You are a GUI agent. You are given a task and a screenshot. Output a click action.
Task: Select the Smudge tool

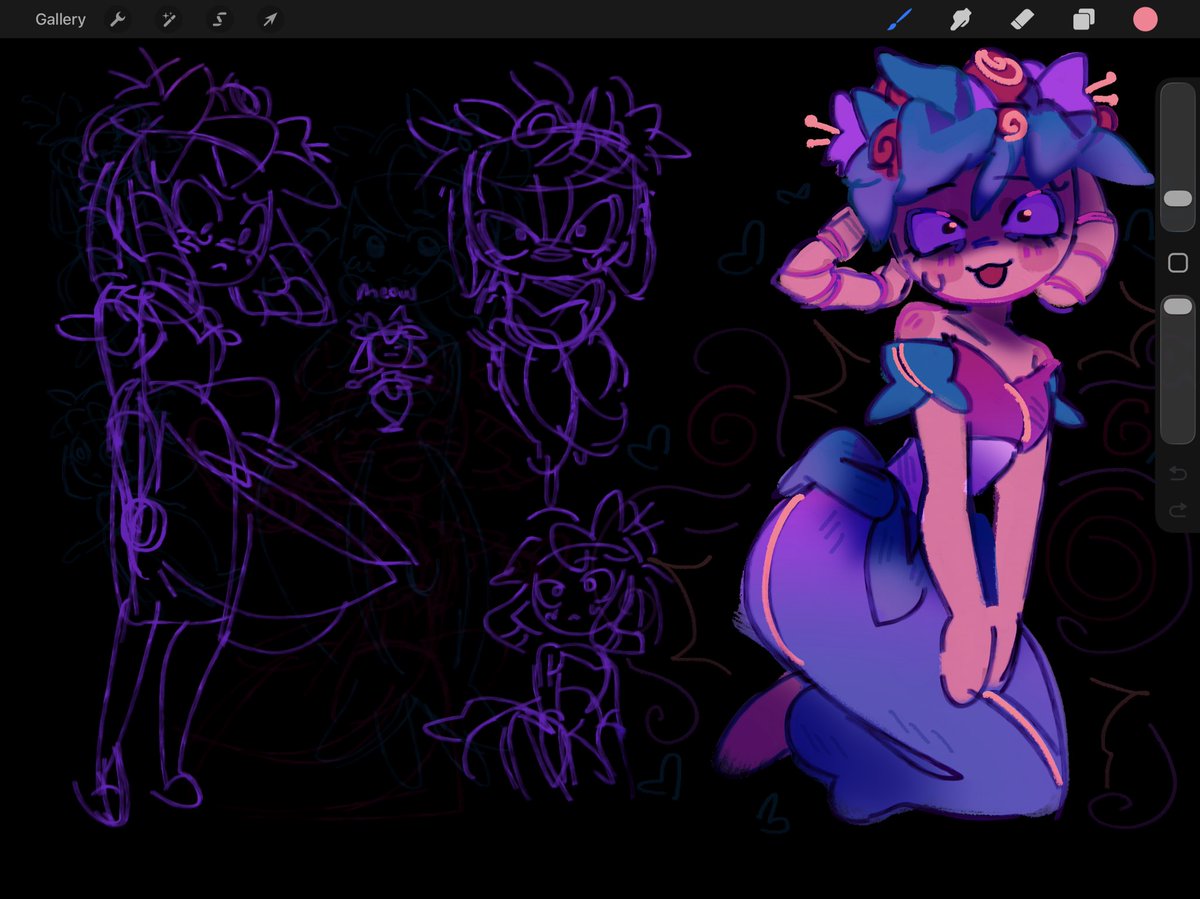click(961, 19)
